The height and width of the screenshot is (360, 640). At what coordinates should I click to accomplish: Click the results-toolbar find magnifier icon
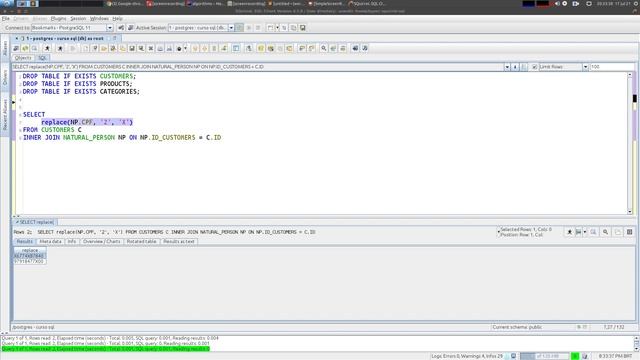605,232
